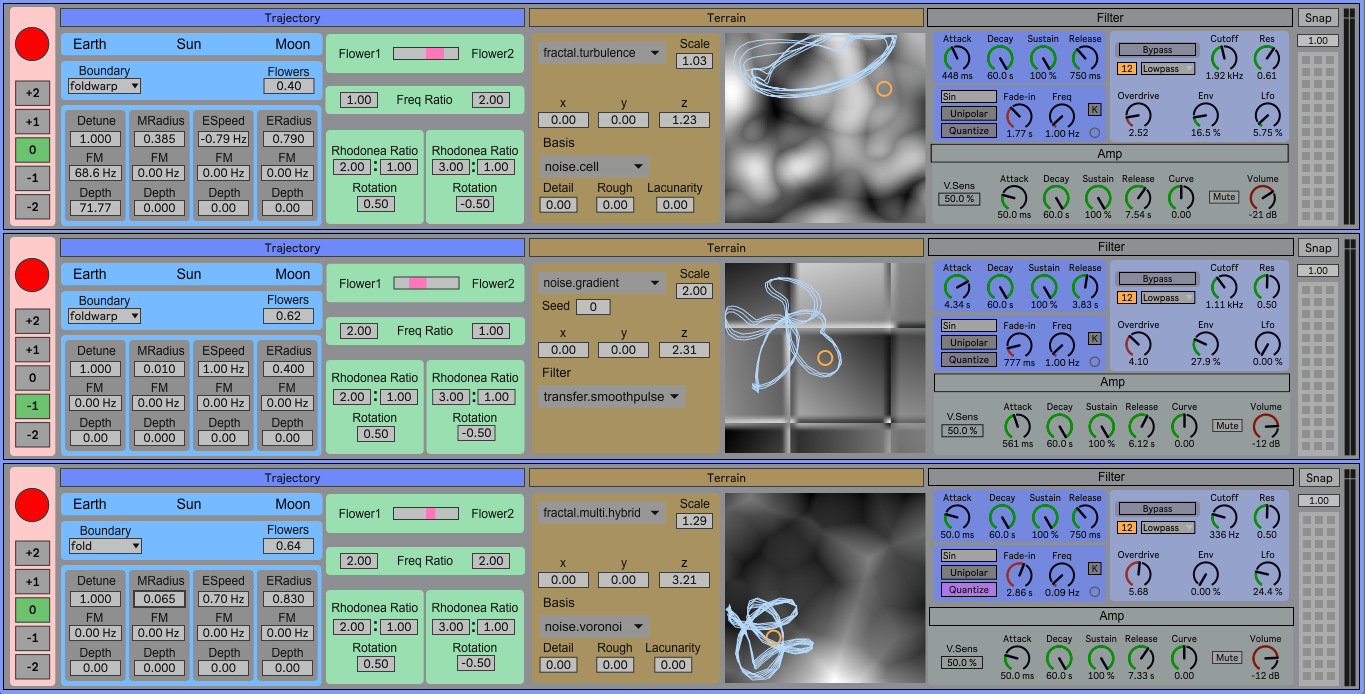Viewport: 1365px width, 694px height.
Task: Expand the Boundary dropdown set to fold
Action: (x=104, y=546)
